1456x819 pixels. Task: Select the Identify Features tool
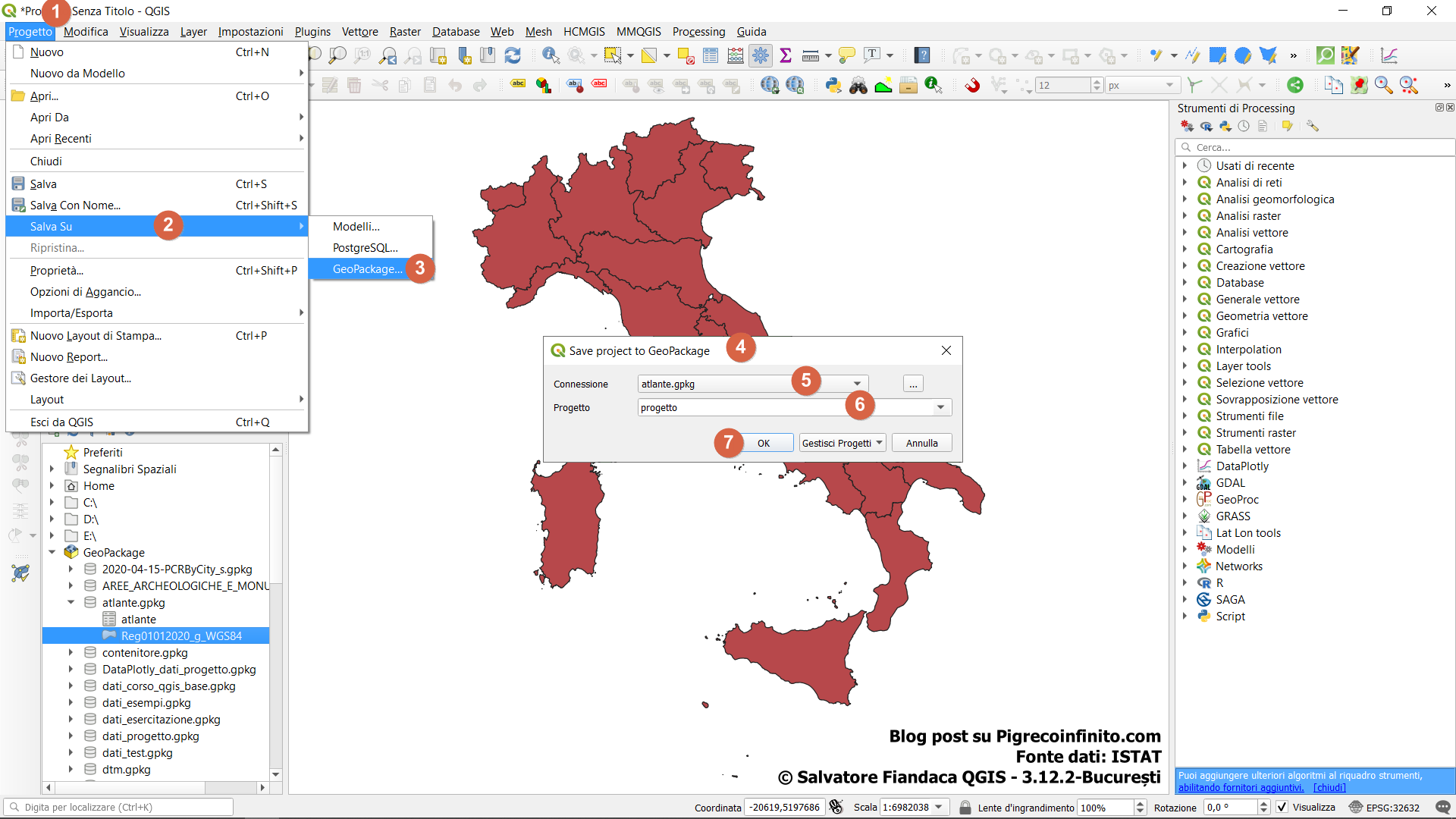(551, 55)
